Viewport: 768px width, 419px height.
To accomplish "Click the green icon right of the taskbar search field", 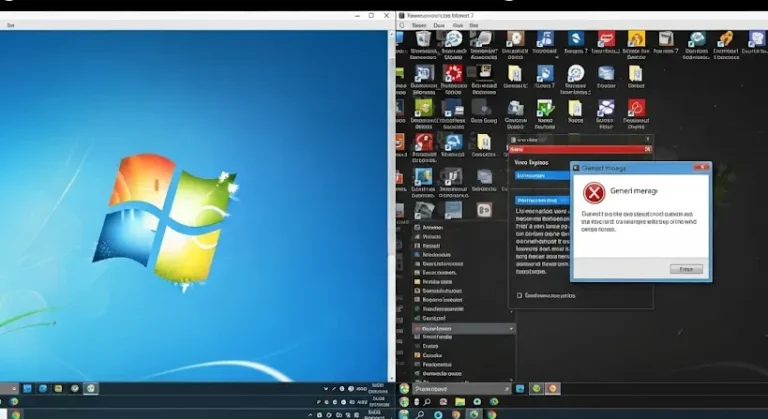I will [x=536, y=389].
